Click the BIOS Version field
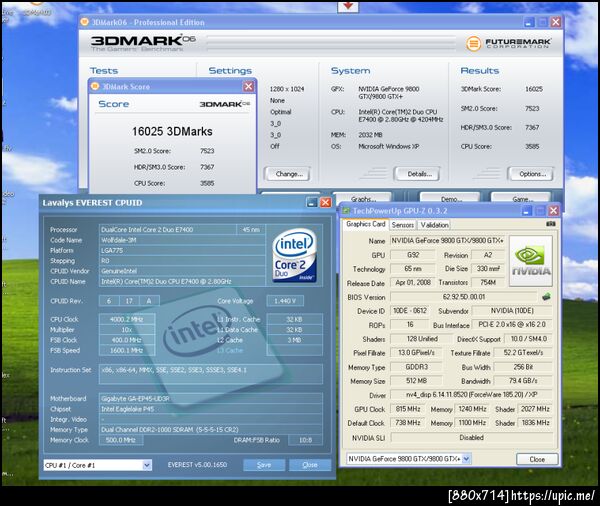The width and height of the screenshot is (600, 506). coord(463,297)
